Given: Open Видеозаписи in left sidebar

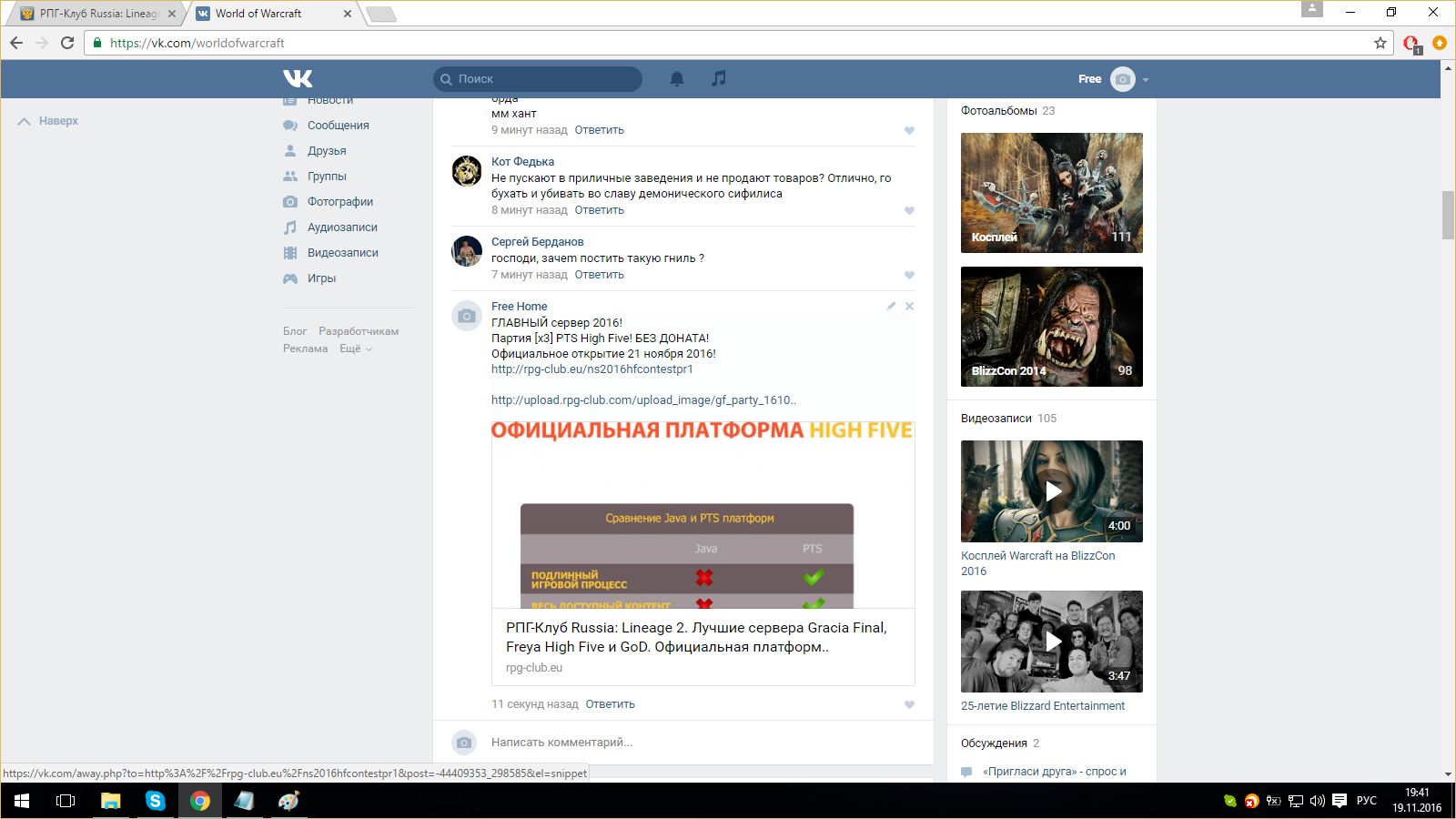Looking at the screenshot, I should pyautogui.click(x=343, y=253).
